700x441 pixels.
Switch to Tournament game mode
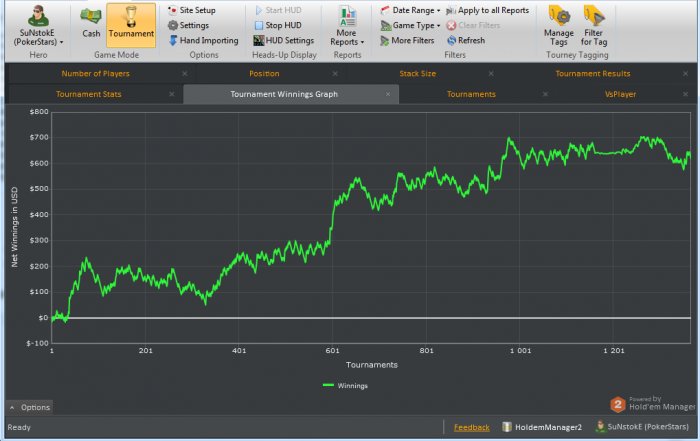131,23
